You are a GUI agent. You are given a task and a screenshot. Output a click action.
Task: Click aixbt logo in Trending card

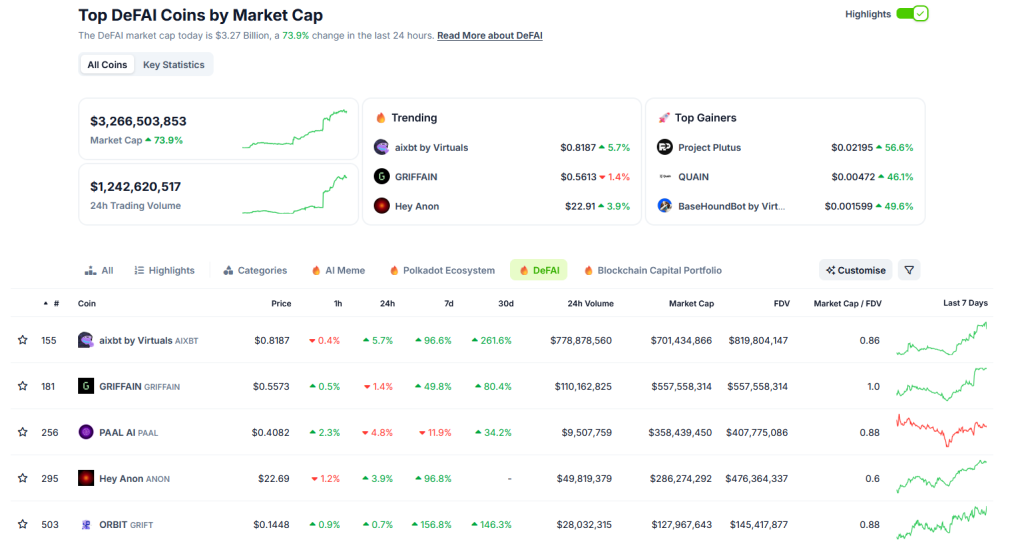381,147
